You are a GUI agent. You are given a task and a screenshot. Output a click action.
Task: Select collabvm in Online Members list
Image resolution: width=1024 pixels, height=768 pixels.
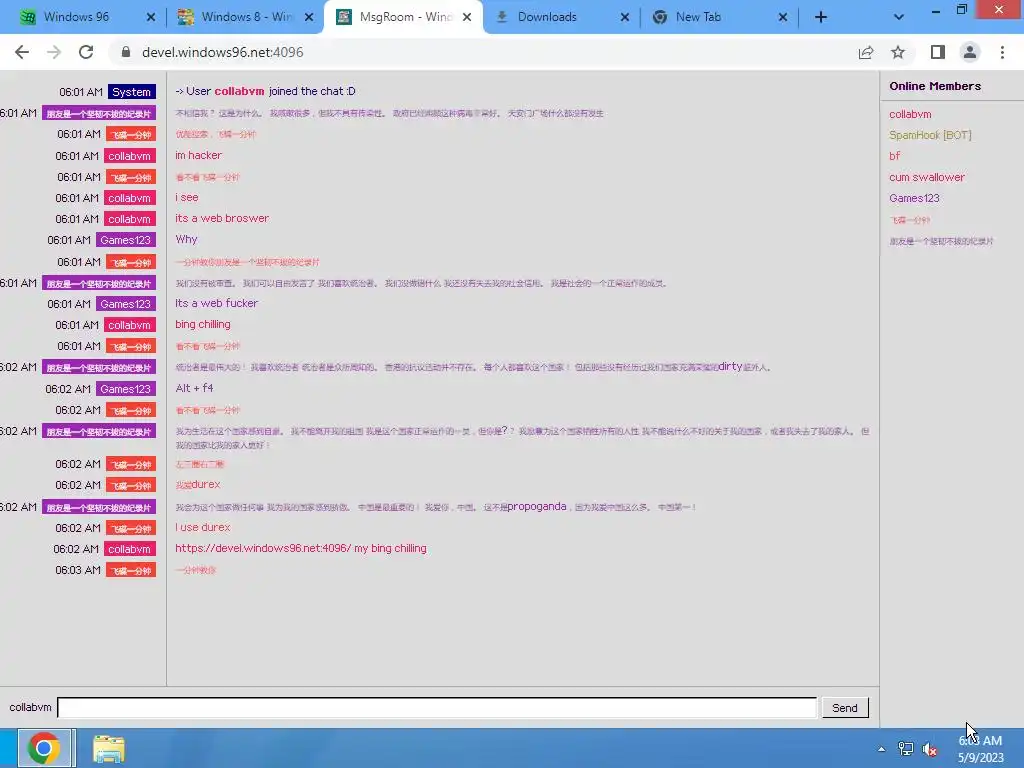point(910,114)
